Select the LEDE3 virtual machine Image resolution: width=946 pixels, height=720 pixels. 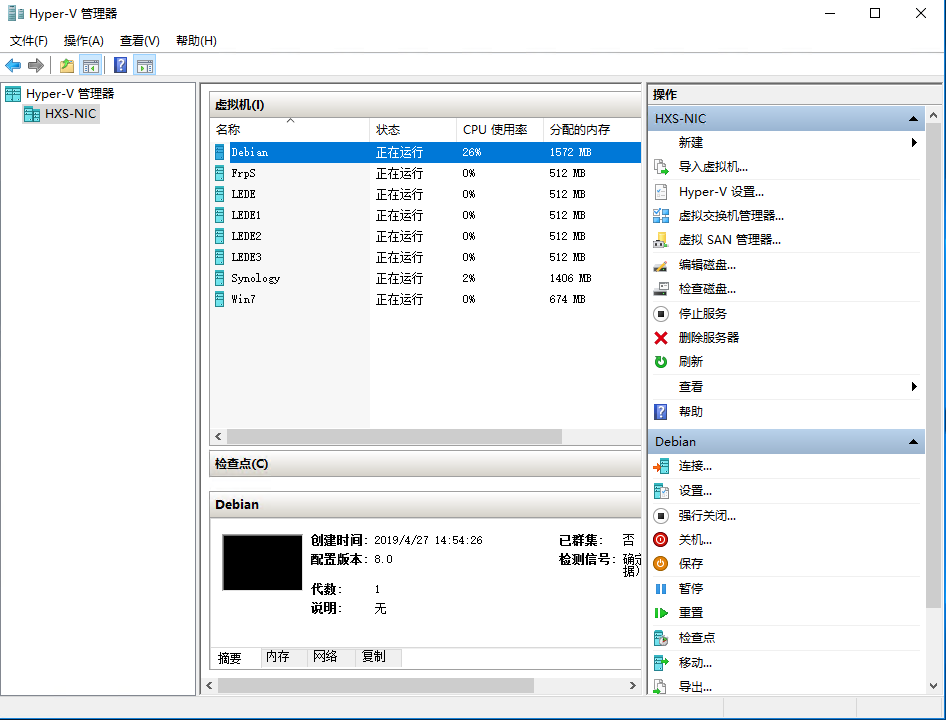(425, 257)
